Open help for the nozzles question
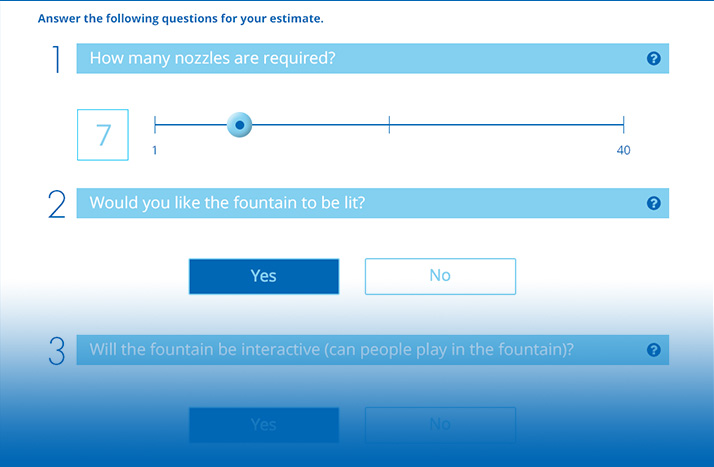Viewport: 714px width, 467px height. 653,58
